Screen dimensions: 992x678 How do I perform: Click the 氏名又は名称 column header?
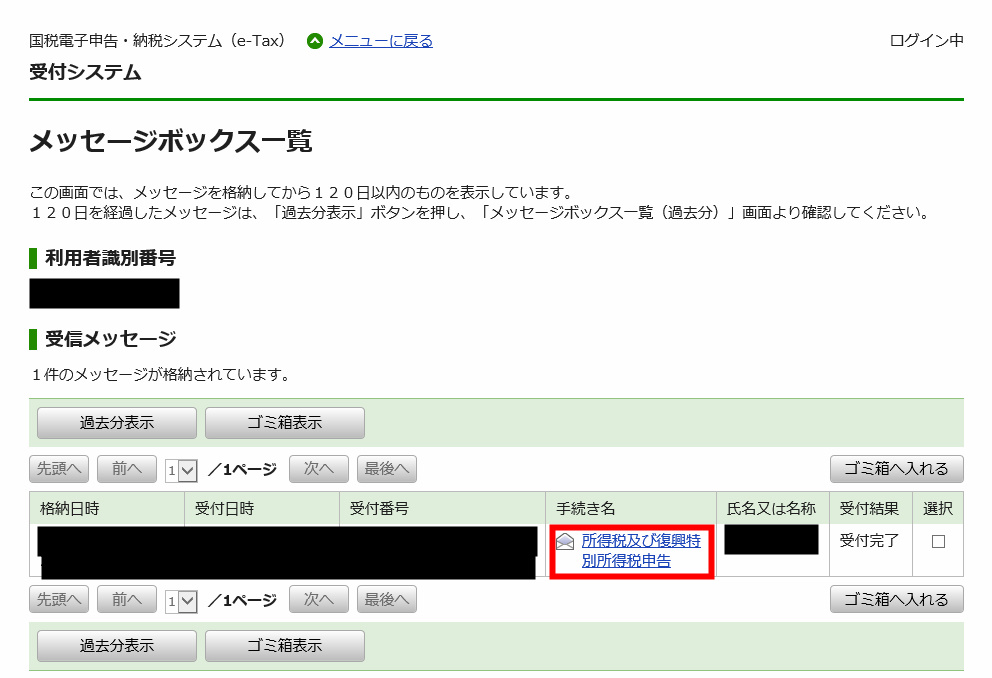[772, 508]
